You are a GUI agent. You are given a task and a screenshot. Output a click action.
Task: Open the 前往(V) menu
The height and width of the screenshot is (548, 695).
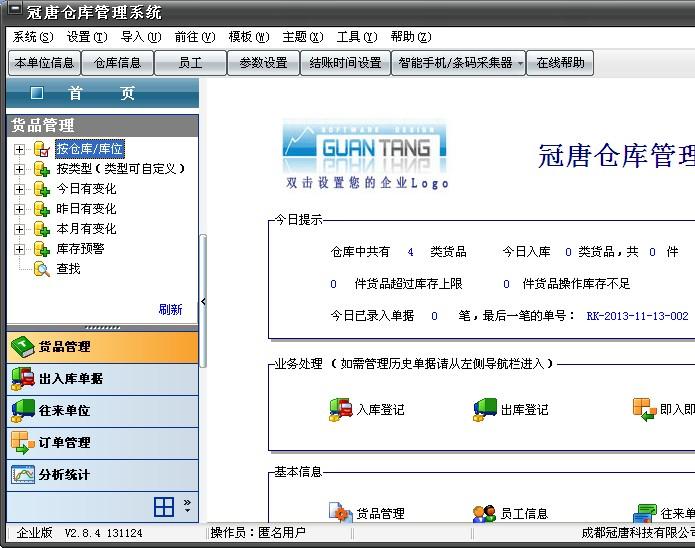pos(195,37)
